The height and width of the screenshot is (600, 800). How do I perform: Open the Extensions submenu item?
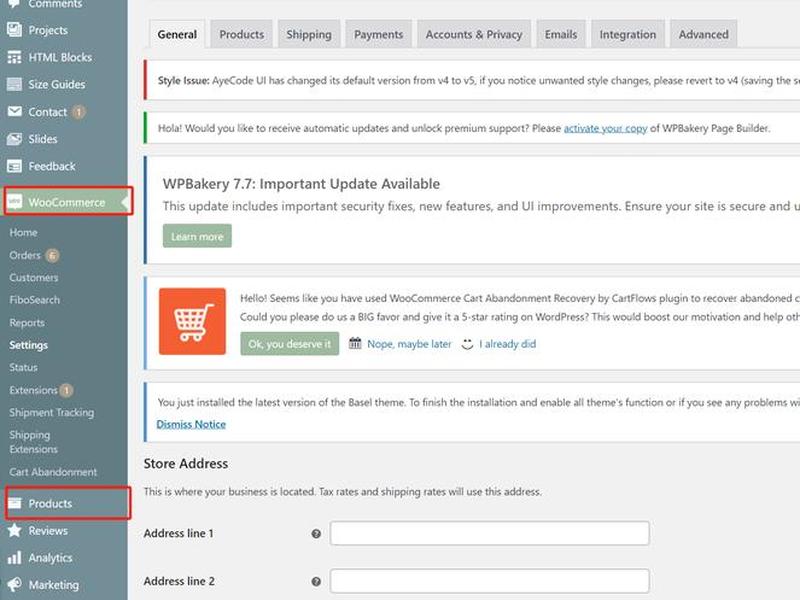[x=33, y=390]
